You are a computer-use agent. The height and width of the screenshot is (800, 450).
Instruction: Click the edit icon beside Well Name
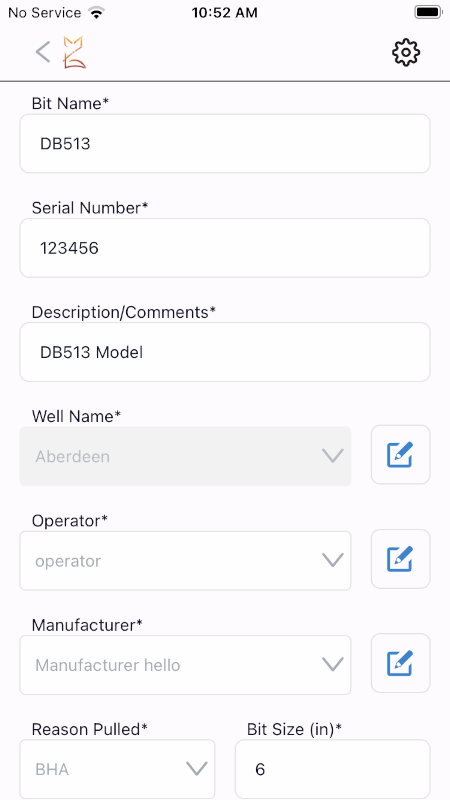401,455
